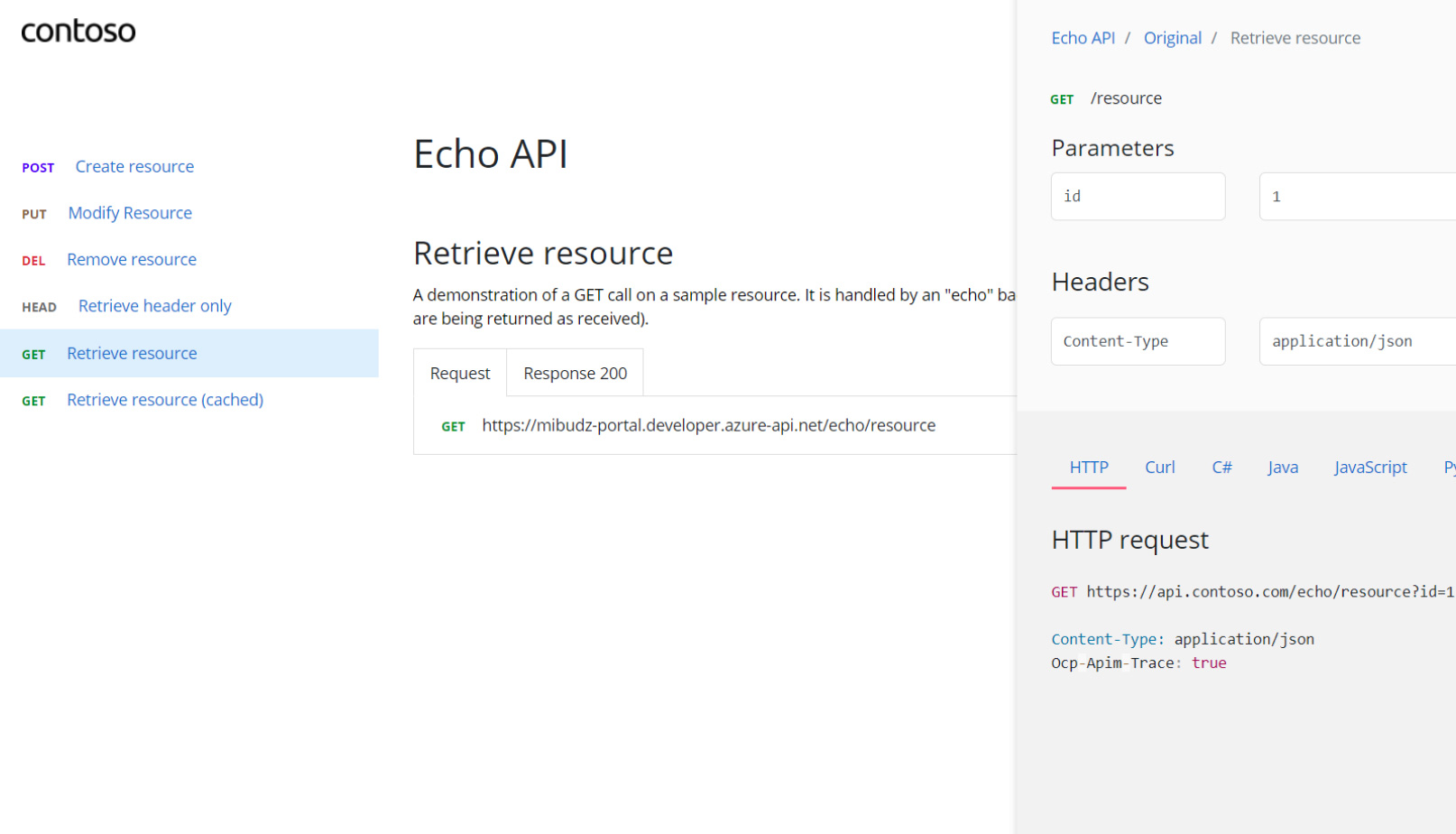The height and width of the screenshot is (834, 1456).
Task: Open the Create resource operation
Action: pos(134,167)
